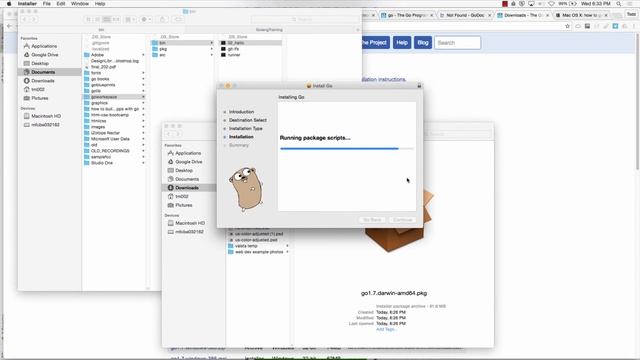The height and width of the screenshot is (360, 640).
Task: Select Macintosh HD in the front Finder sidebar
Action: click(x=190, y=223)
